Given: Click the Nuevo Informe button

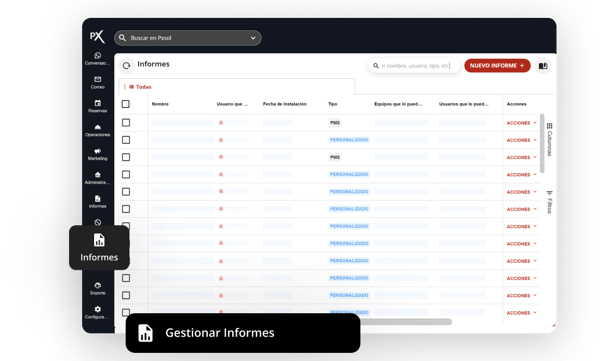Looking at the screenshot, I should click(x=497, y=65).
